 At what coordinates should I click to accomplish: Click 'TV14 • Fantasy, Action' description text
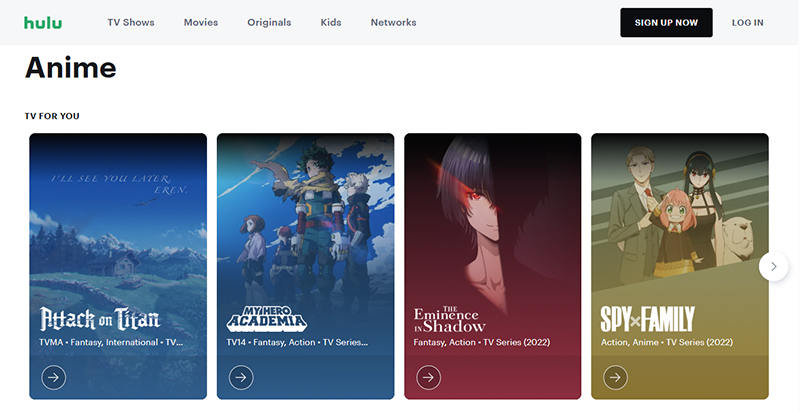(x=297, y=342)
